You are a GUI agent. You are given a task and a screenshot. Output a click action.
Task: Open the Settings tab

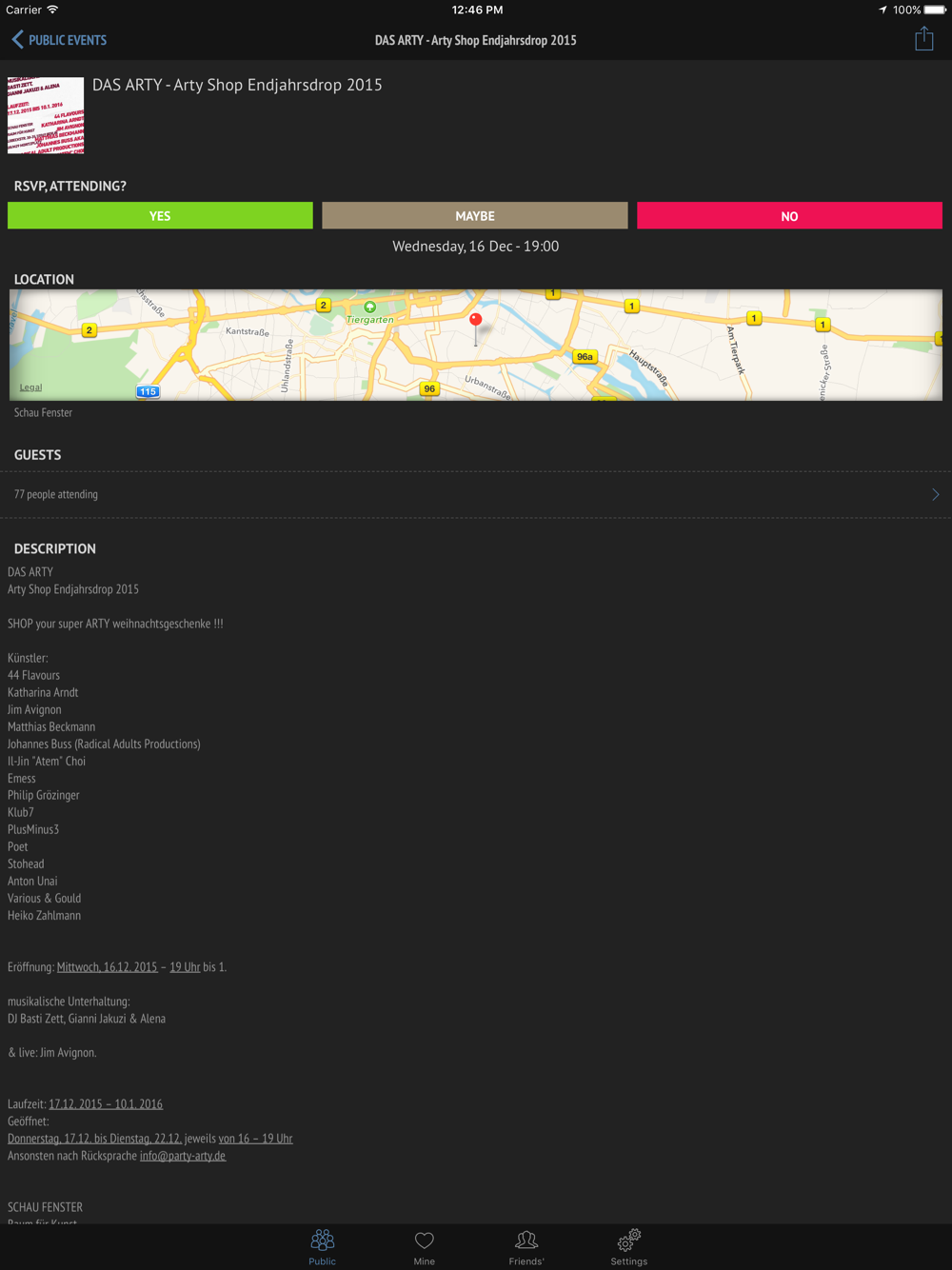pos(628,1247)
